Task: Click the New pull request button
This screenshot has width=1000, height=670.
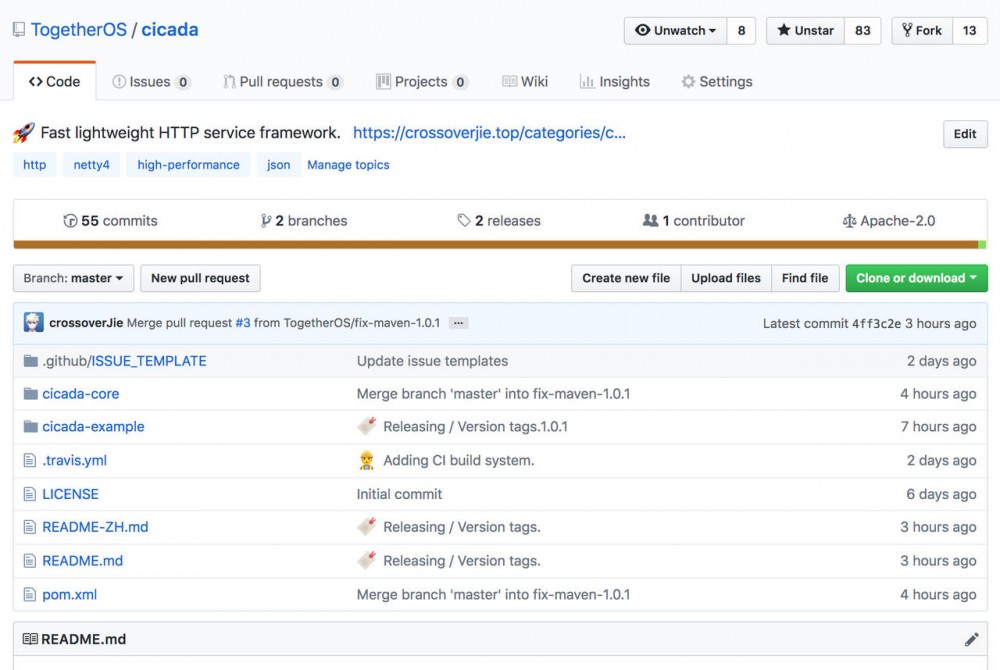Action: tap(200, 278)
